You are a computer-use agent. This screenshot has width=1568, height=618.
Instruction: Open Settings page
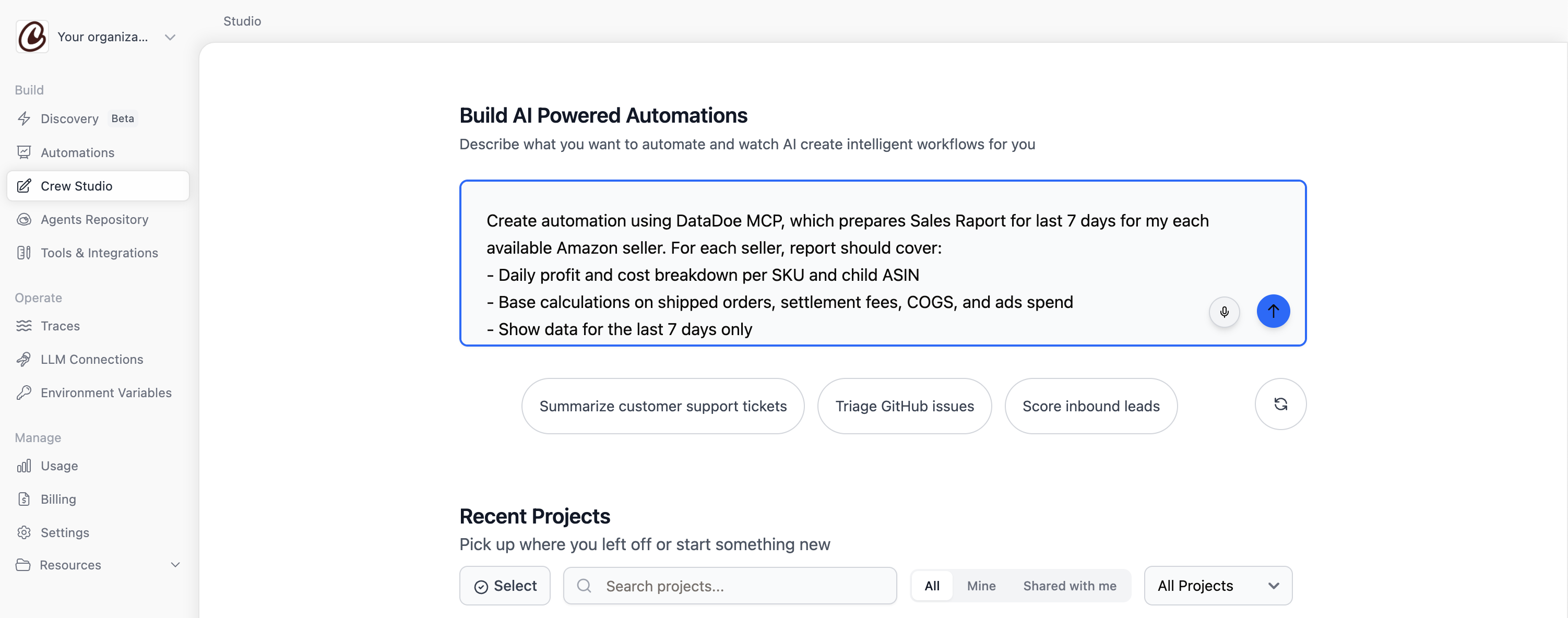click(98, 533)
